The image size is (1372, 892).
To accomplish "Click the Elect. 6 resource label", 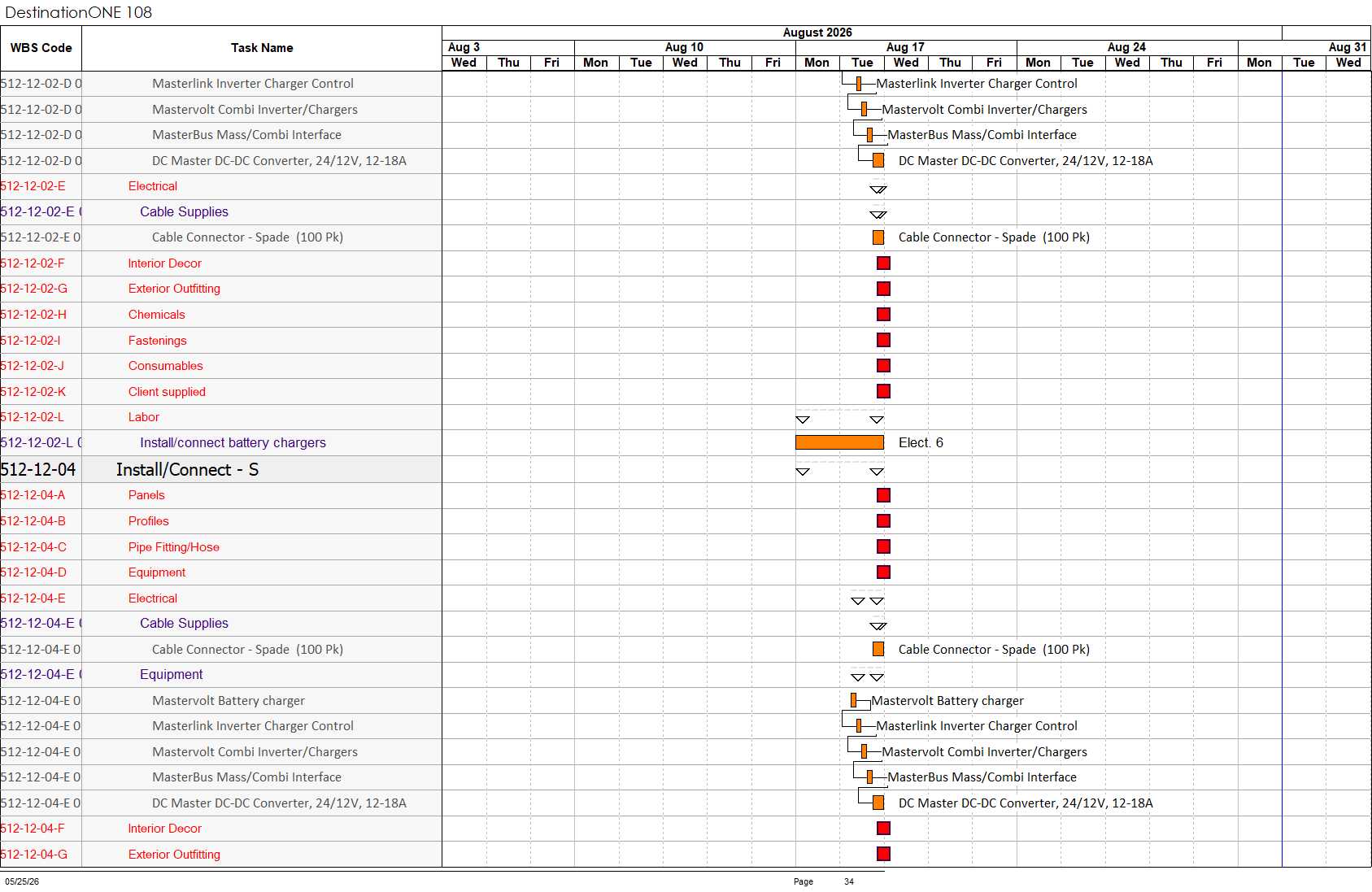I will click(921, 442).
